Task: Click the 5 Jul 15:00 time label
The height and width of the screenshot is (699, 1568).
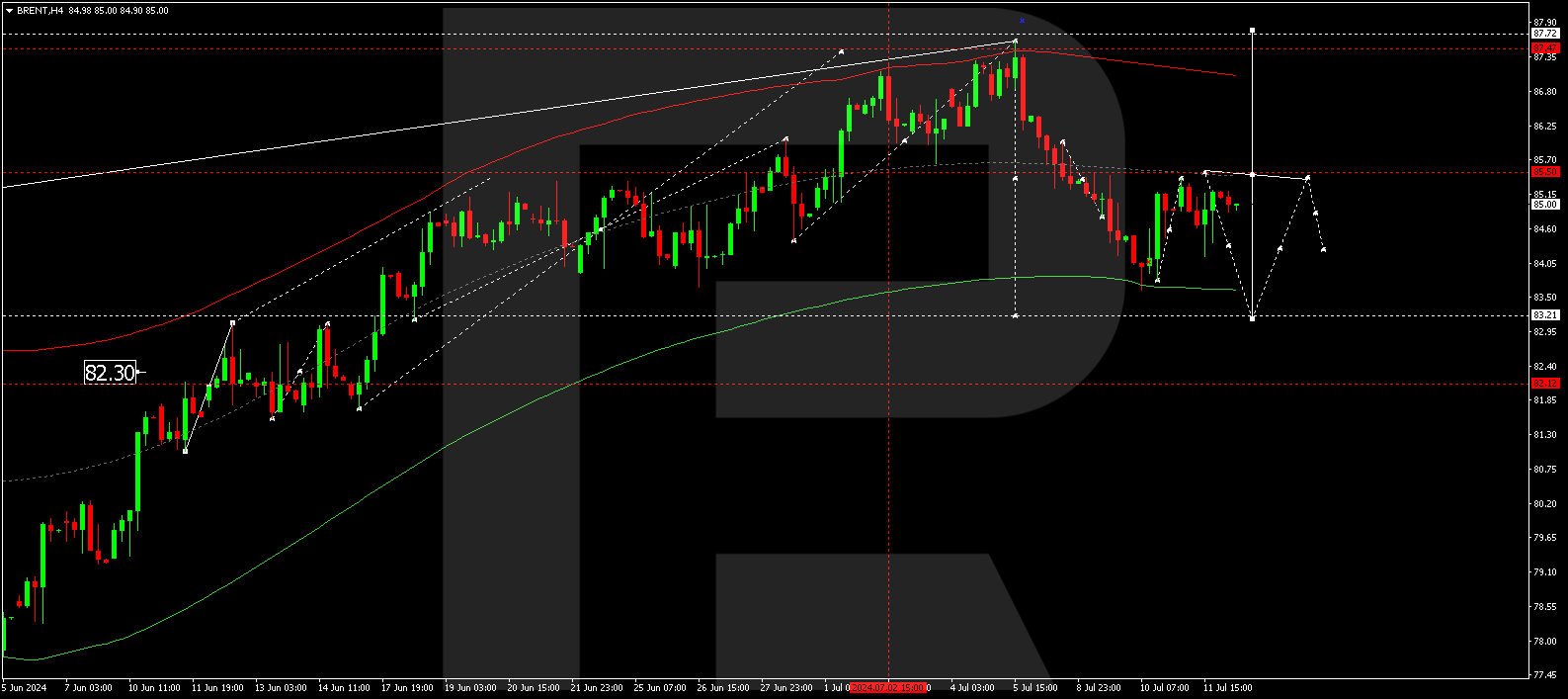Action: tap(1035, 688)
